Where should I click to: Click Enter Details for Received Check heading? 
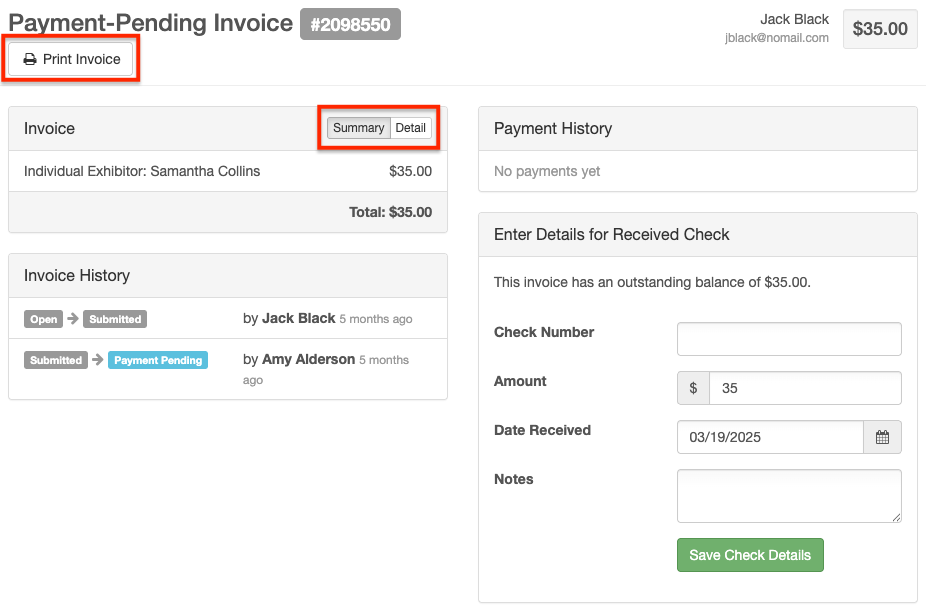click(x=611, y=234)
